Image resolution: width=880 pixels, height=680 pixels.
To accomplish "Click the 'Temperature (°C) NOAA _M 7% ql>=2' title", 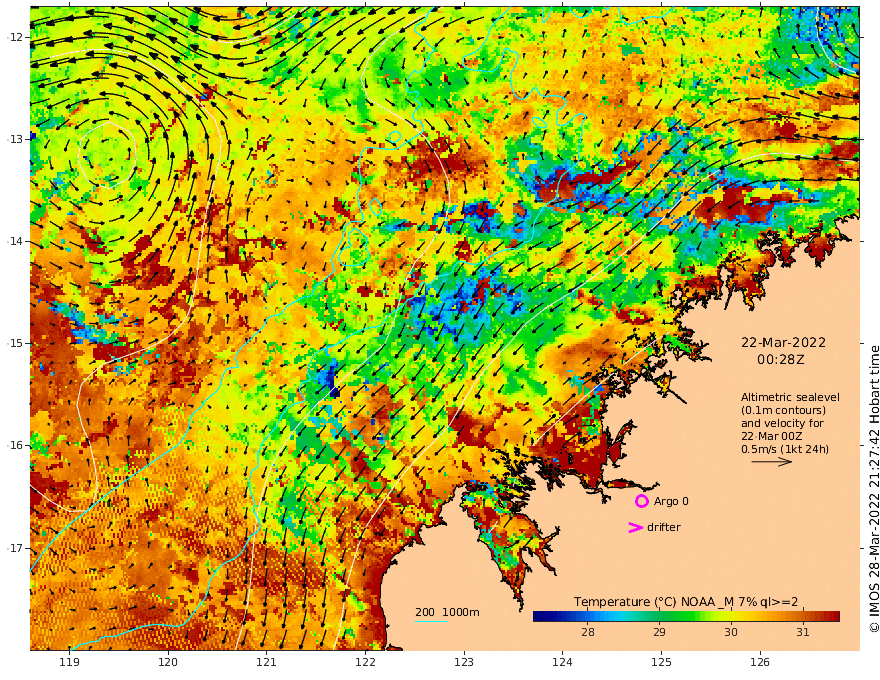I will click(x=686, y=601).
